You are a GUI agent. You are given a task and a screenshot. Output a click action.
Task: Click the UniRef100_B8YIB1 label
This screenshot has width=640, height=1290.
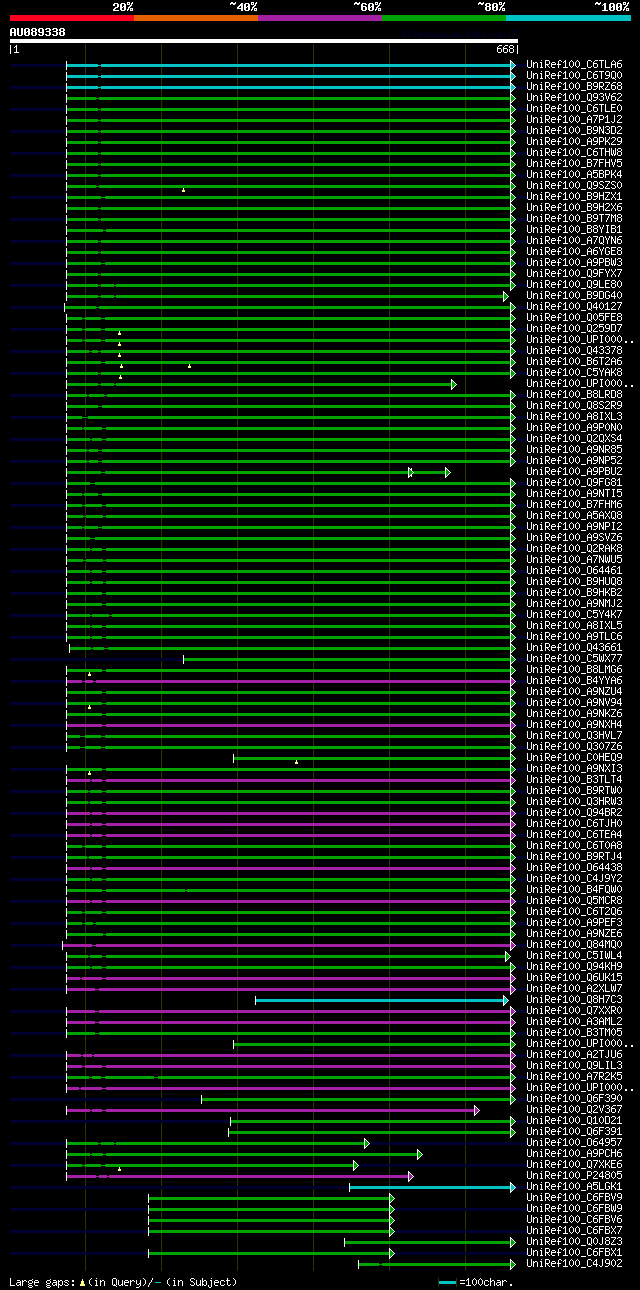pyautogui.click(x=574, y=229)
